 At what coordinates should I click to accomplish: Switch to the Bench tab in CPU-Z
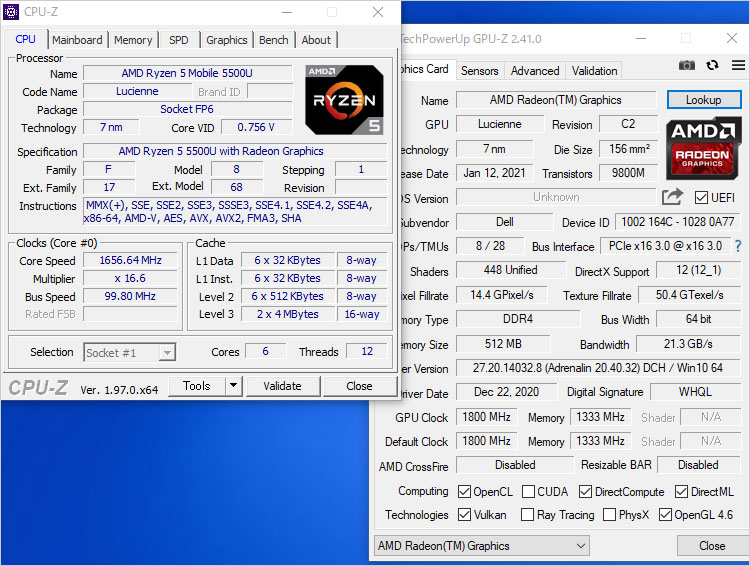click(274, 40)
